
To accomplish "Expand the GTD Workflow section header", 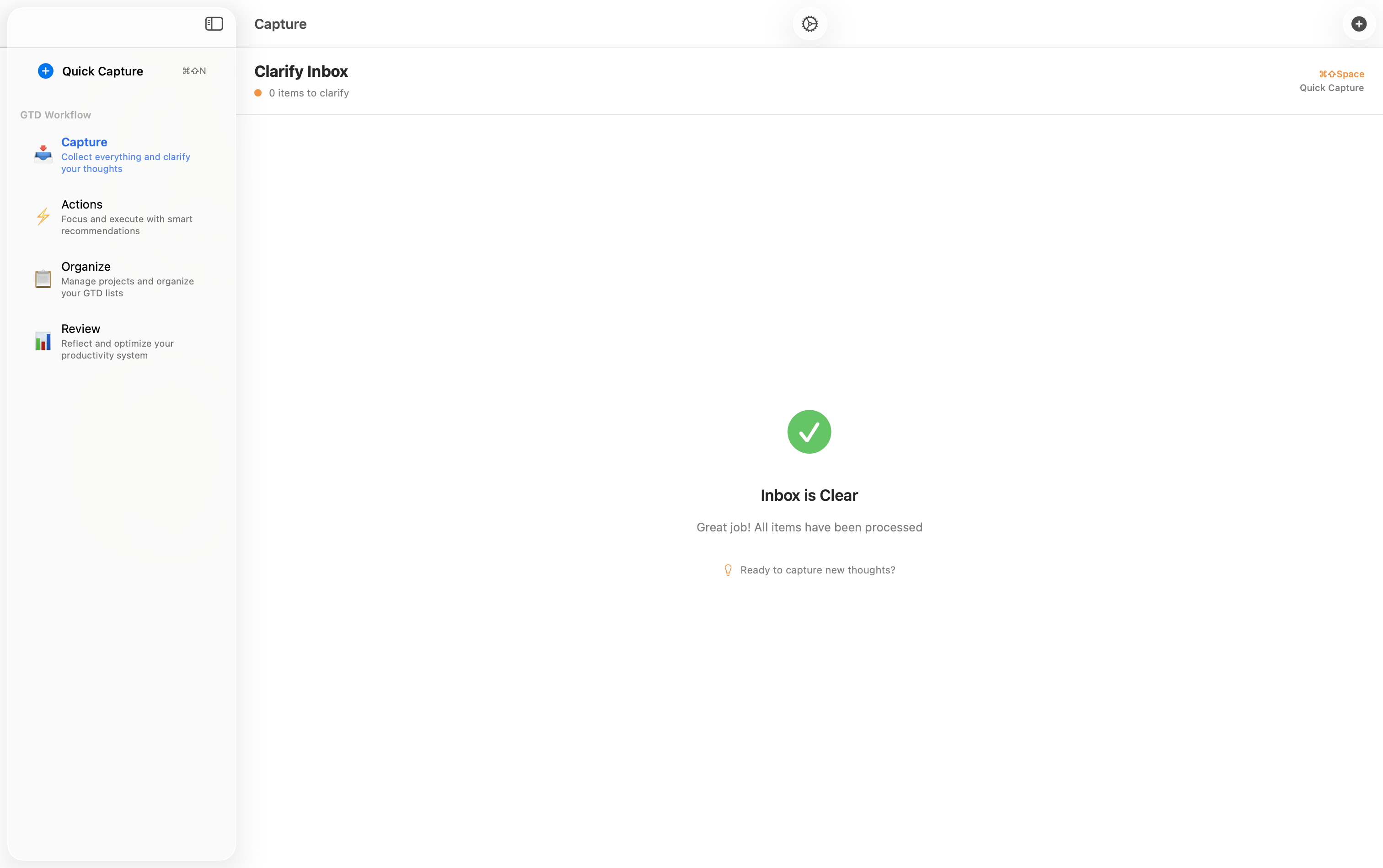I will tap(55, 114).
